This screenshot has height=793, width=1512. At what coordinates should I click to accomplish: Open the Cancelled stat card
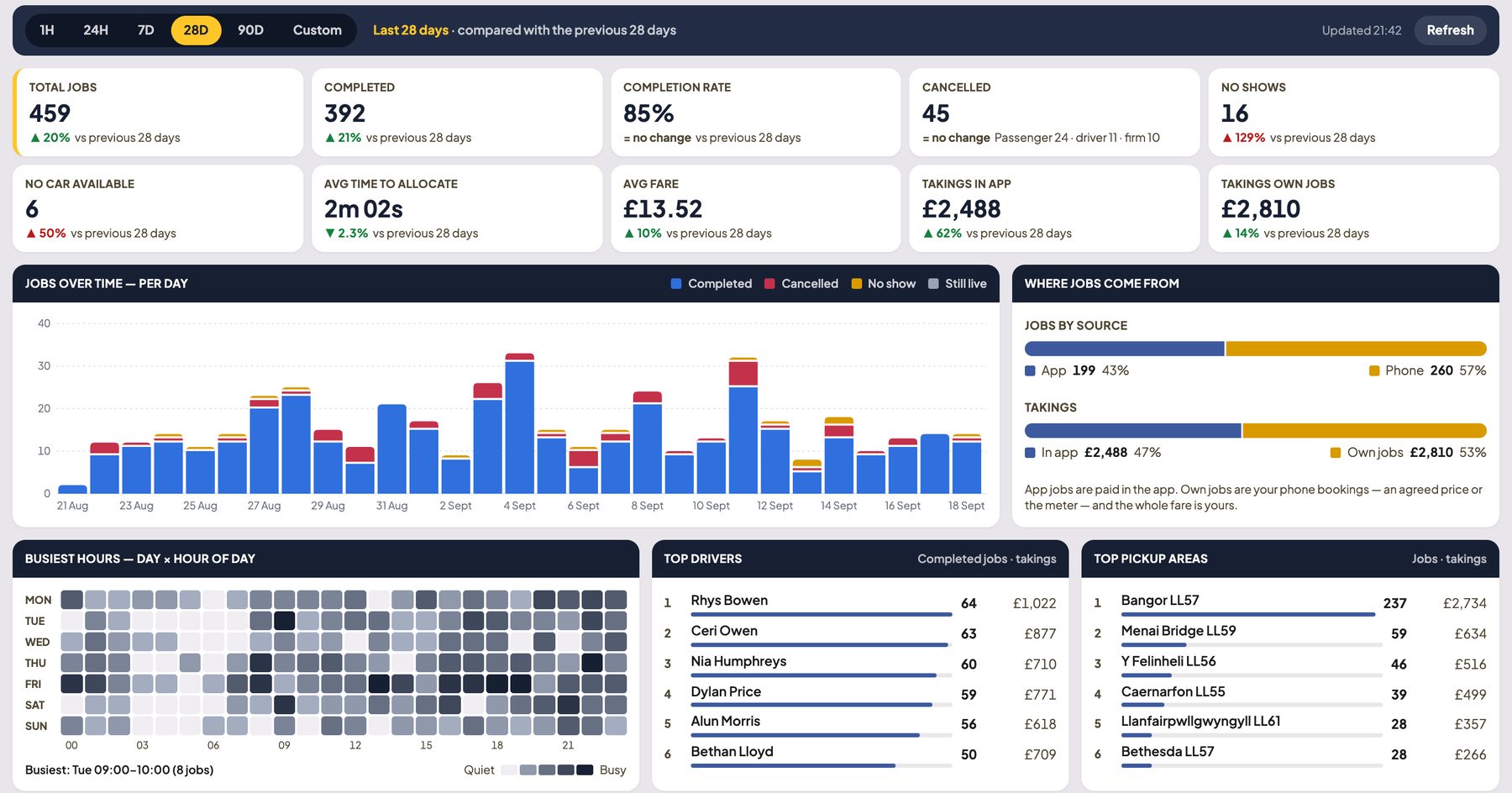(1055, 113)
